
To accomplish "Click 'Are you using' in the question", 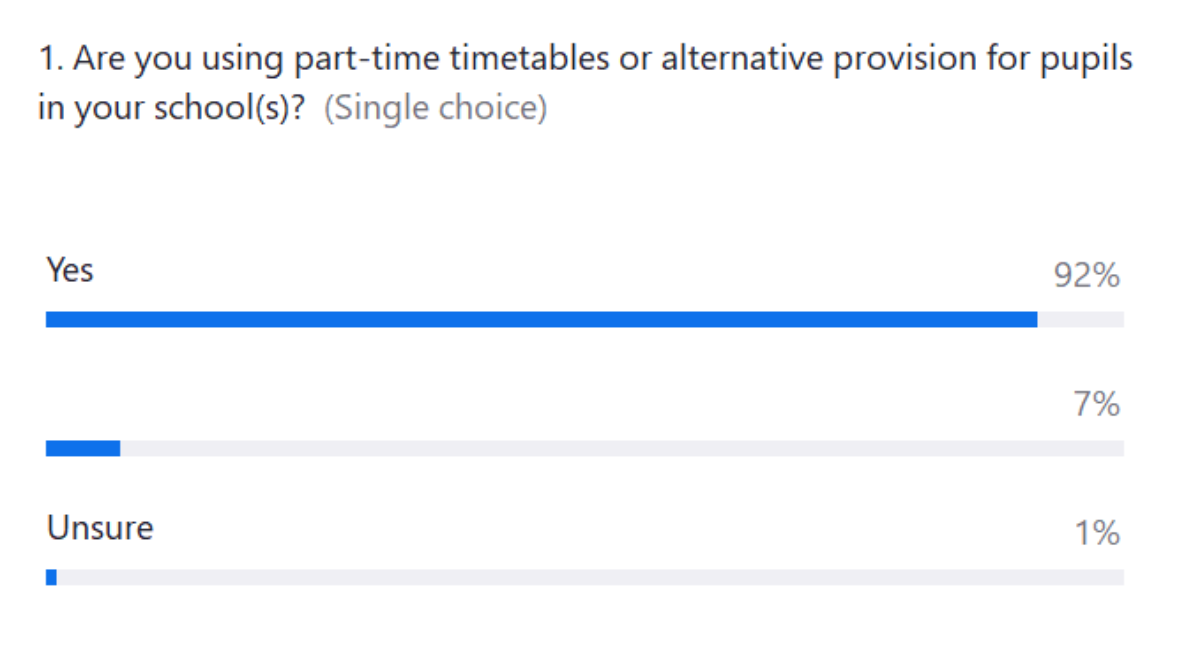I will (171, 60).
